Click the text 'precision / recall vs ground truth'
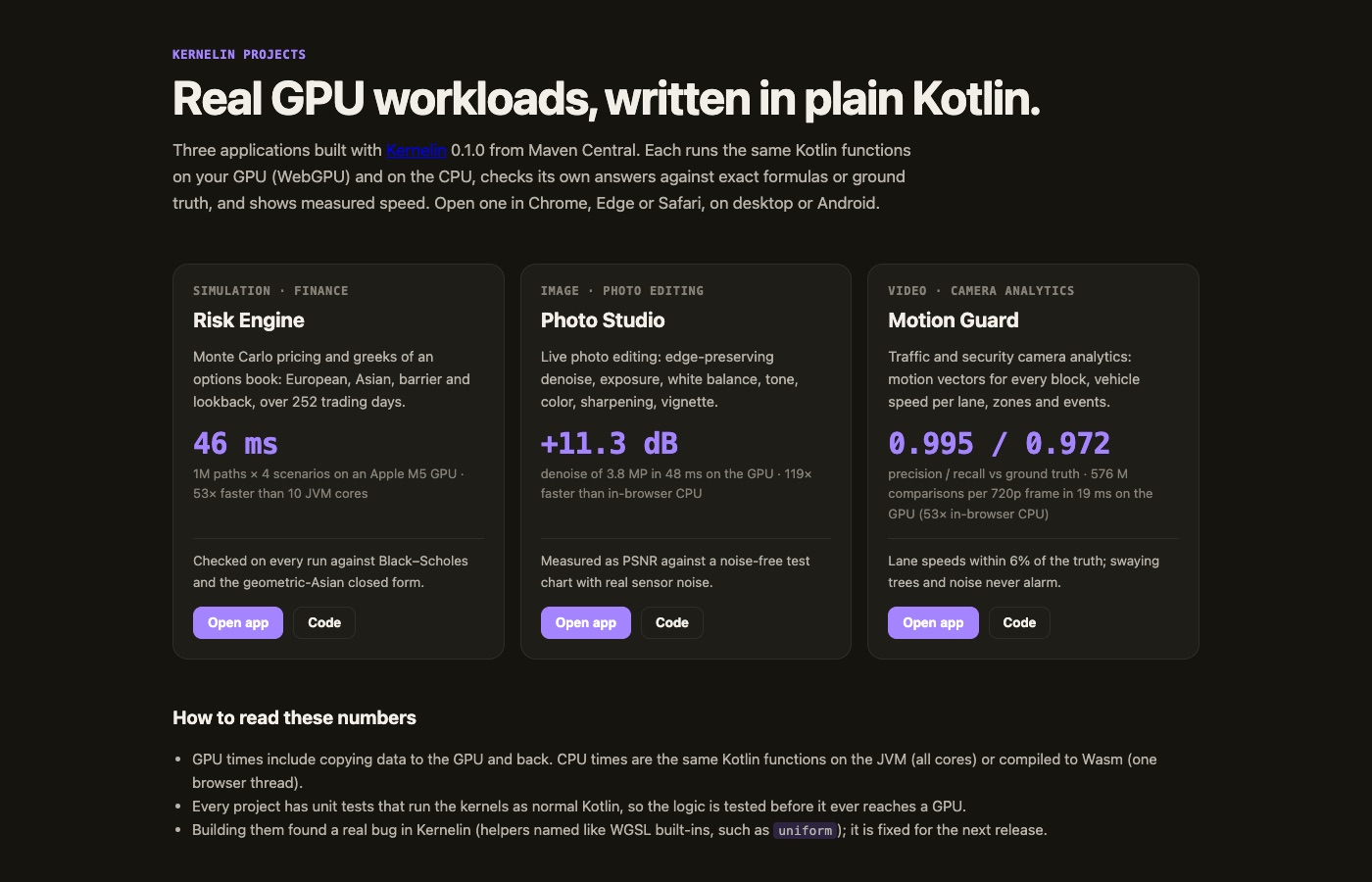 coord(984,473)
